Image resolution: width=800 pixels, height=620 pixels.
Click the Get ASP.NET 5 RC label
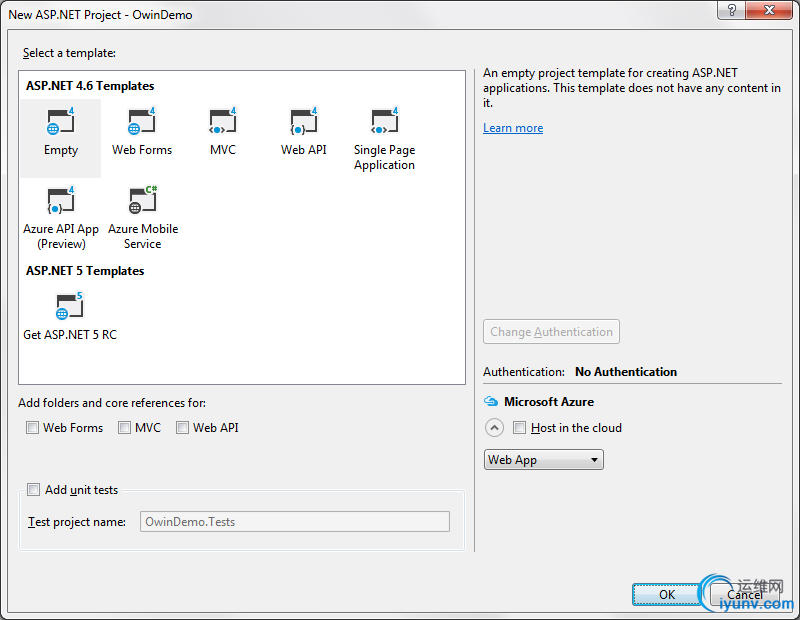70,335
